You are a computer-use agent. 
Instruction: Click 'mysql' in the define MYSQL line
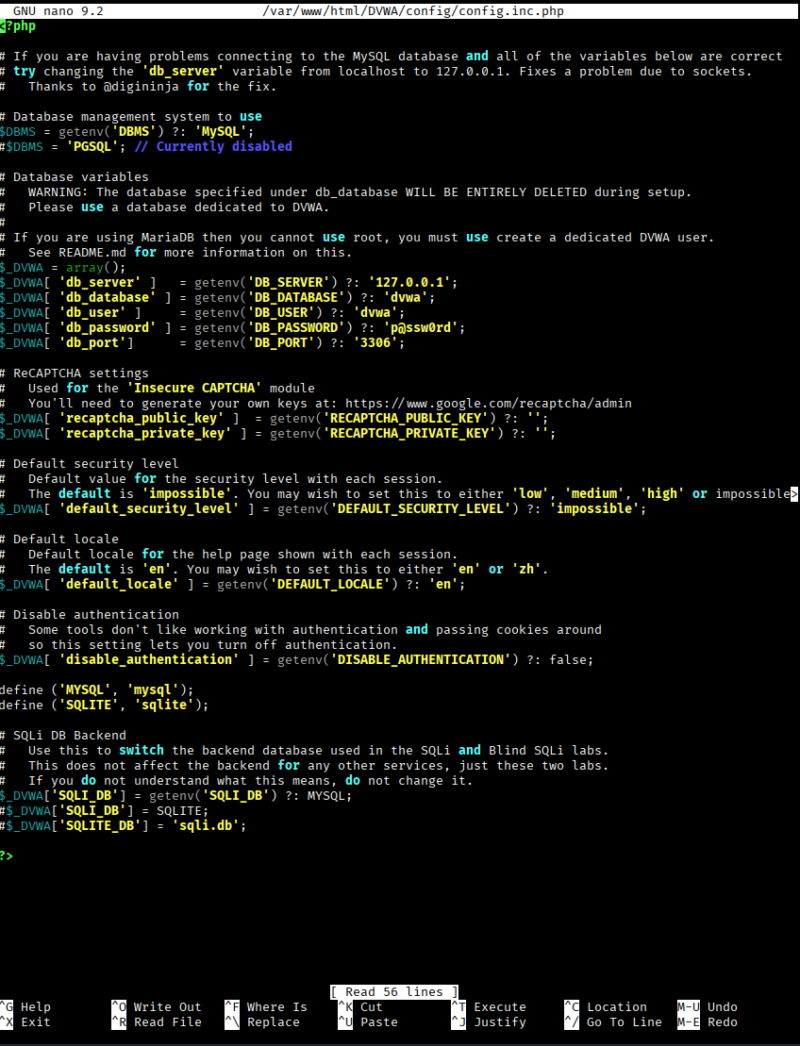pyautogui.click(x=153, y=690)
